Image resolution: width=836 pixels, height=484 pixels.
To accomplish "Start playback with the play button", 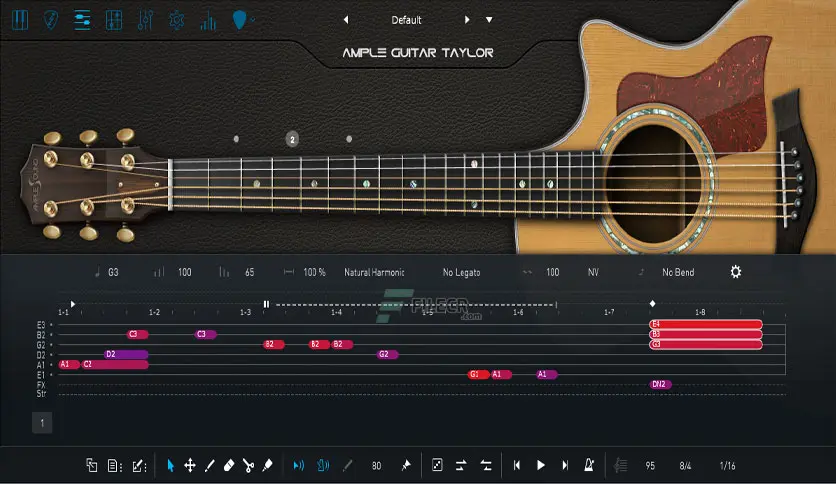I will pos(541,465).
